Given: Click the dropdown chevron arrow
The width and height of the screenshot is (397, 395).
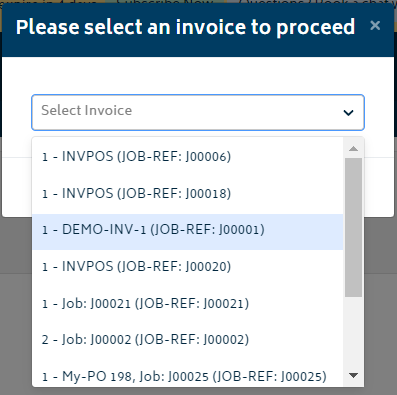Looking at the screenshot, I should click(348, 113).
